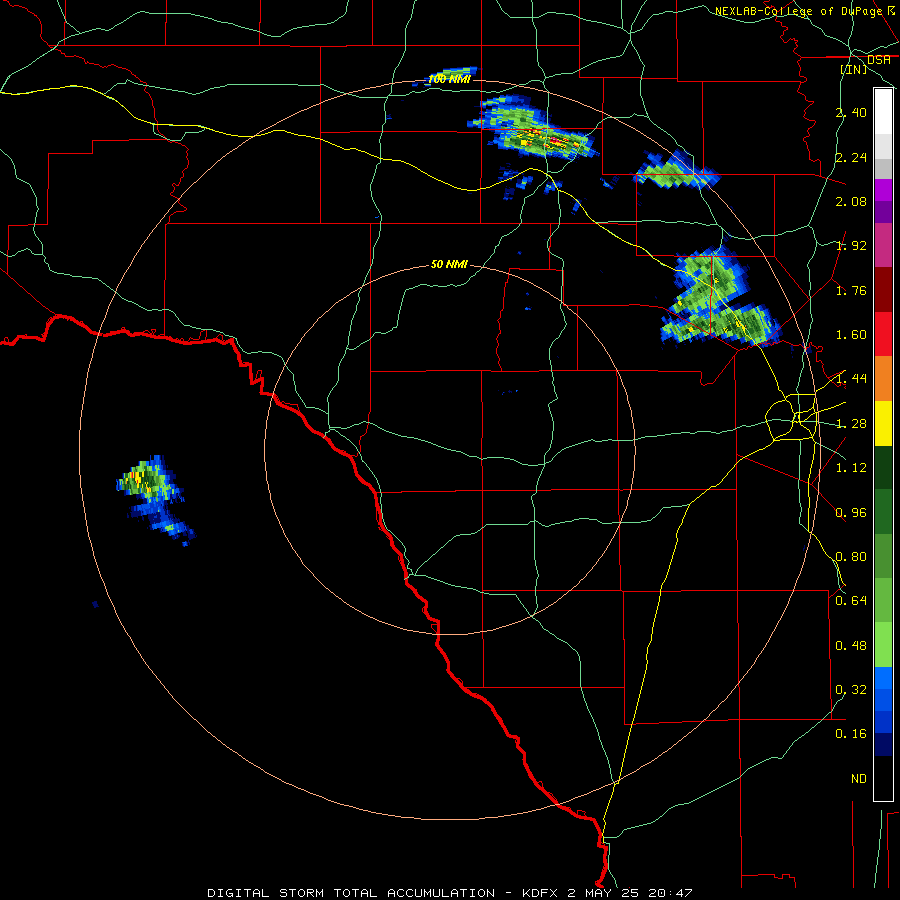Click the NEXLAB-College of DuPage credit text
The height and width of the screenshot is (900, 900).
799,11
